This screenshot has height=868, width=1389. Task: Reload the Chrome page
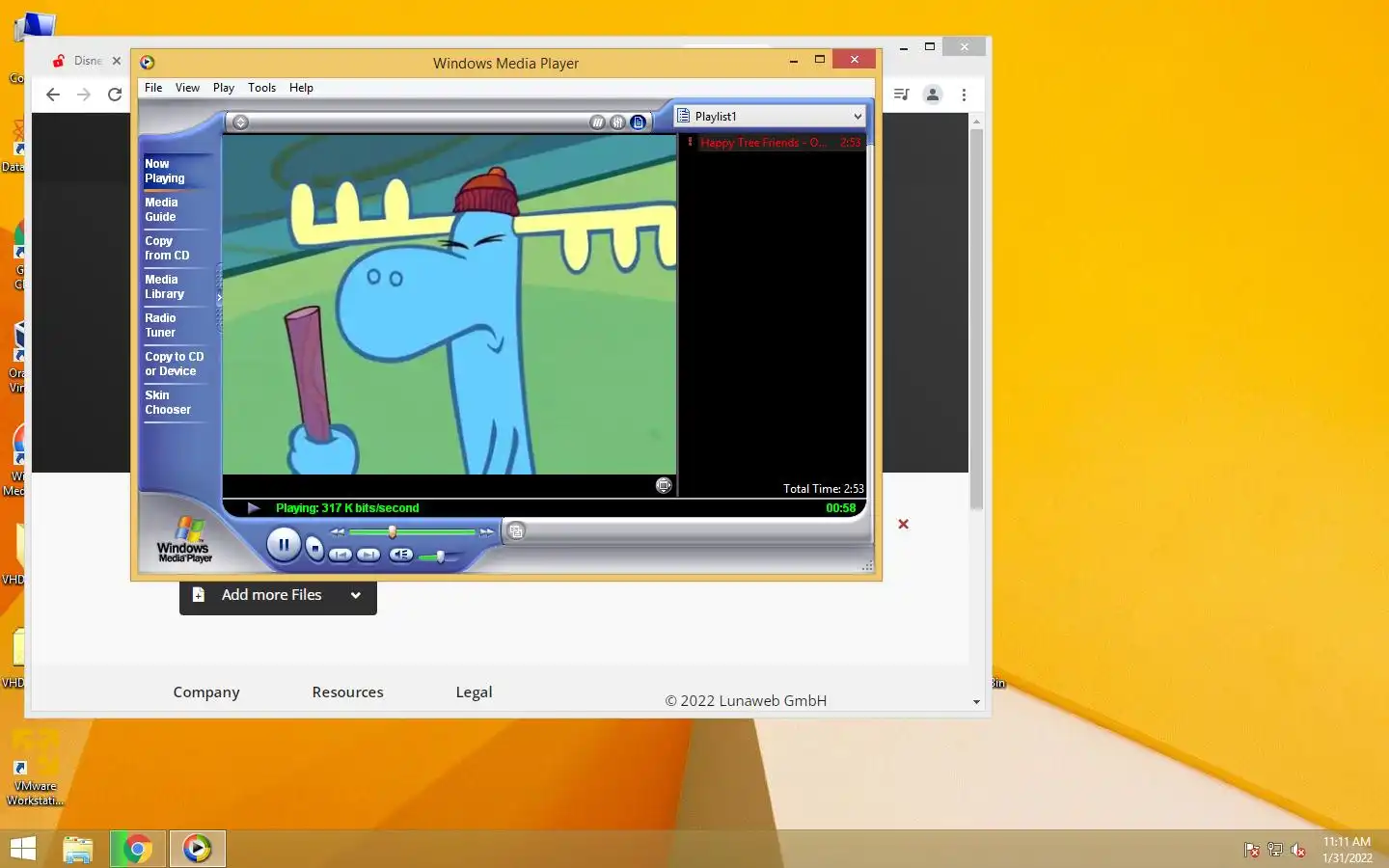tap(115, 95)
